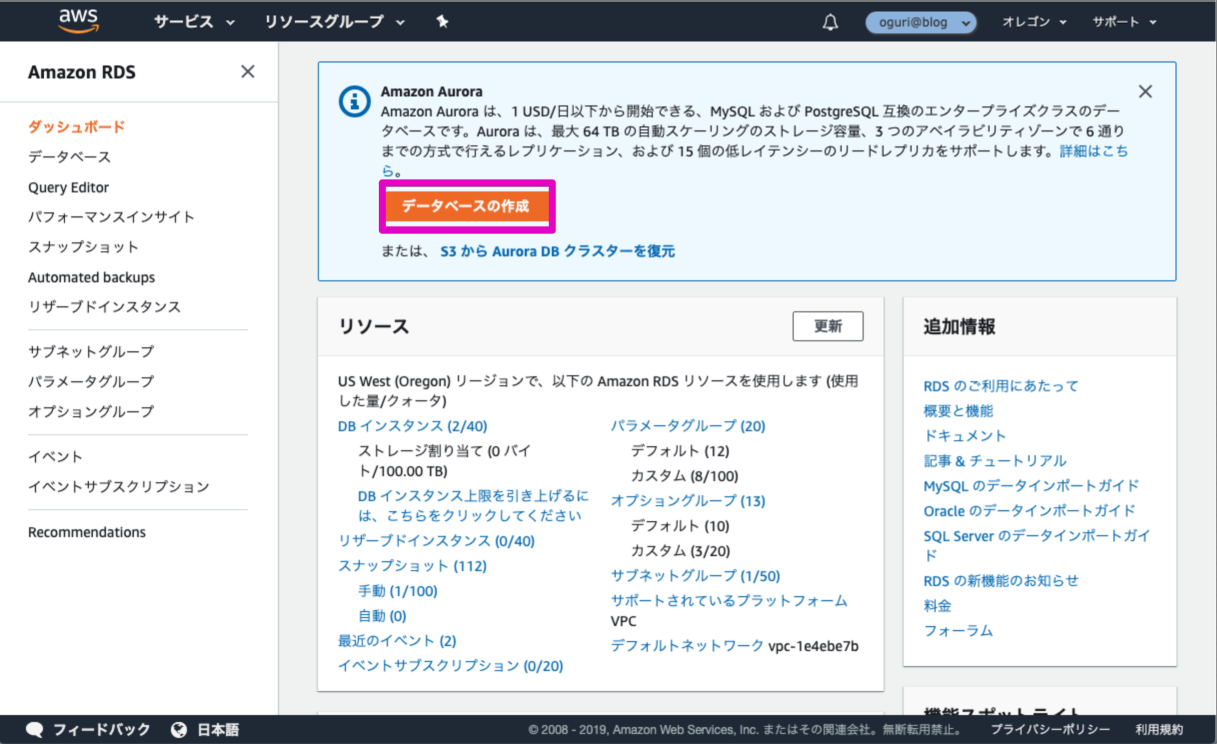Open the オレゴン region dropdown
1217x744 pixels.
pos(1034,21)
